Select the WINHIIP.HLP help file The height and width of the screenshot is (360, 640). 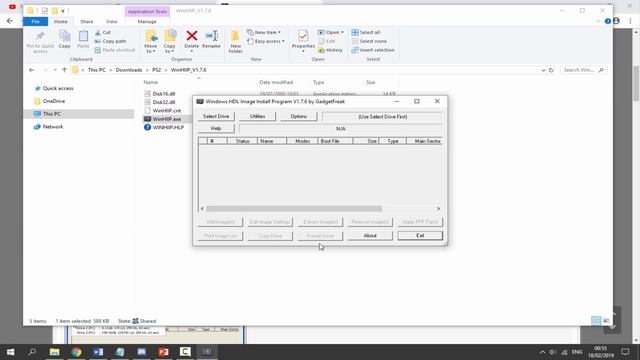pyautogui.click(x=168, y=127)
